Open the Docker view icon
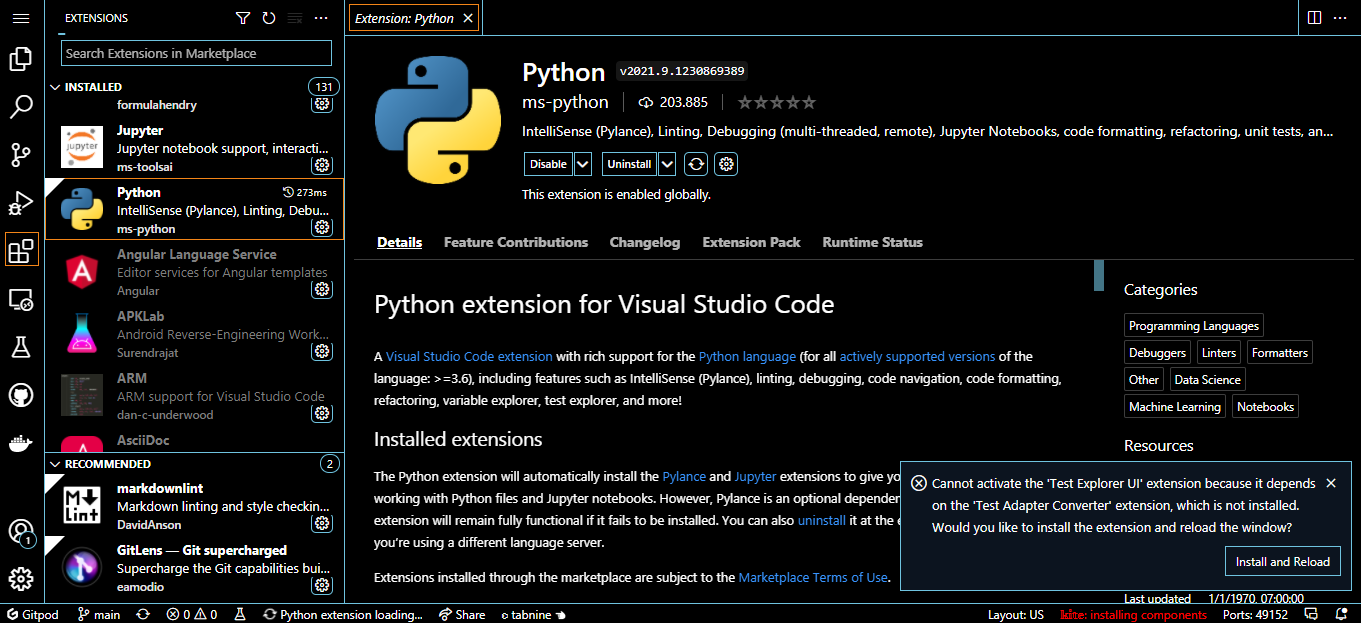The image size is (1361, 623). [21, 443]
